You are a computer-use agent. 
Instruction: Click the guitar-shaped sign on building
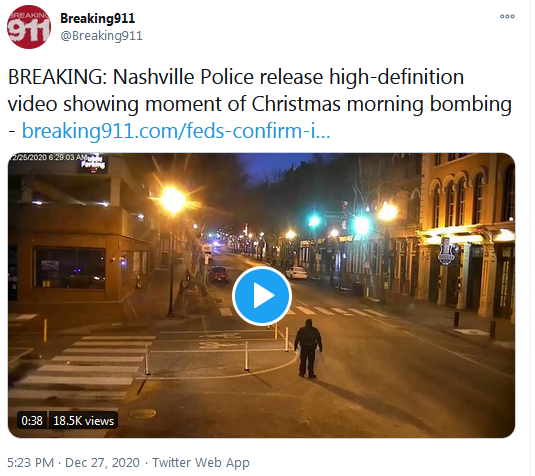coord(446,252)
